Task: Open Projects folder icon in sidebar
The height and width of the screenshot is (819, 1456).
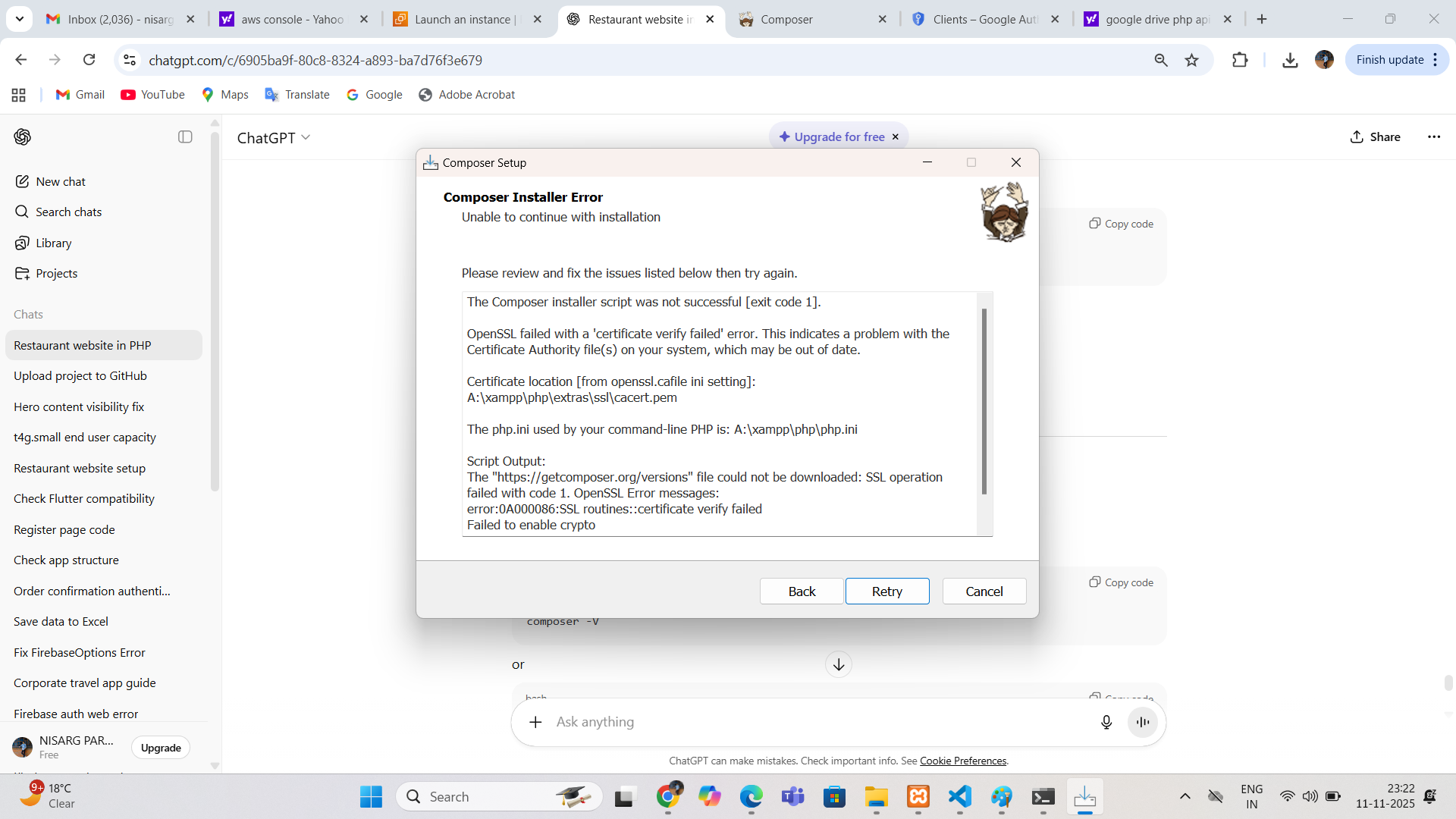Action: point(22,273)
